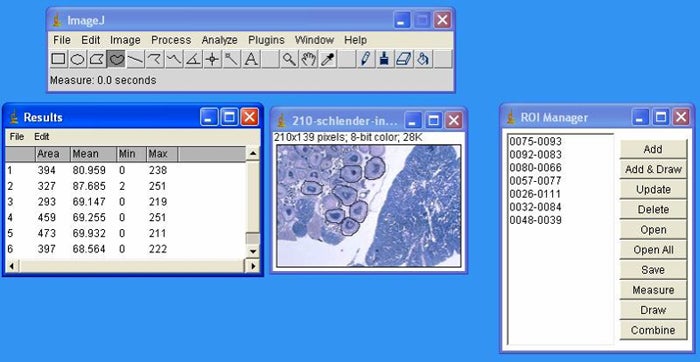Open the Results window Edit menu

pos(42,137)
